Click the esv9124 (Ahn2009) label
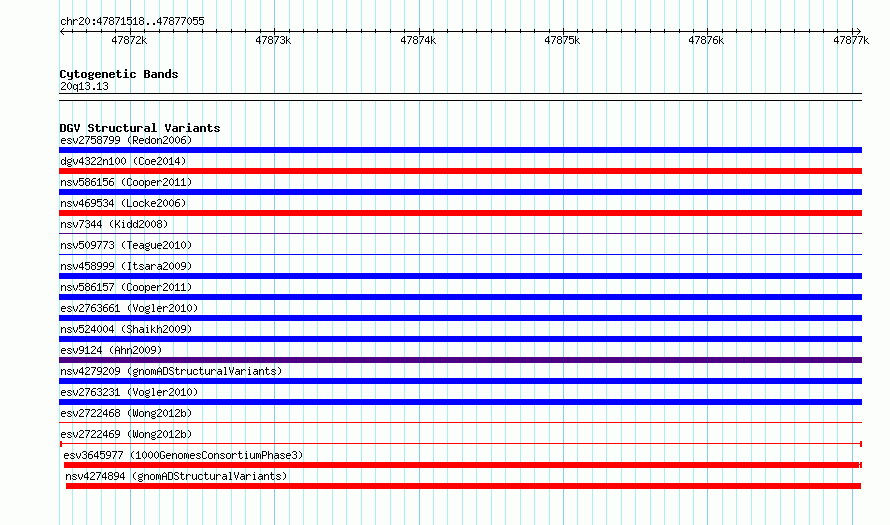 coord(111,350)
